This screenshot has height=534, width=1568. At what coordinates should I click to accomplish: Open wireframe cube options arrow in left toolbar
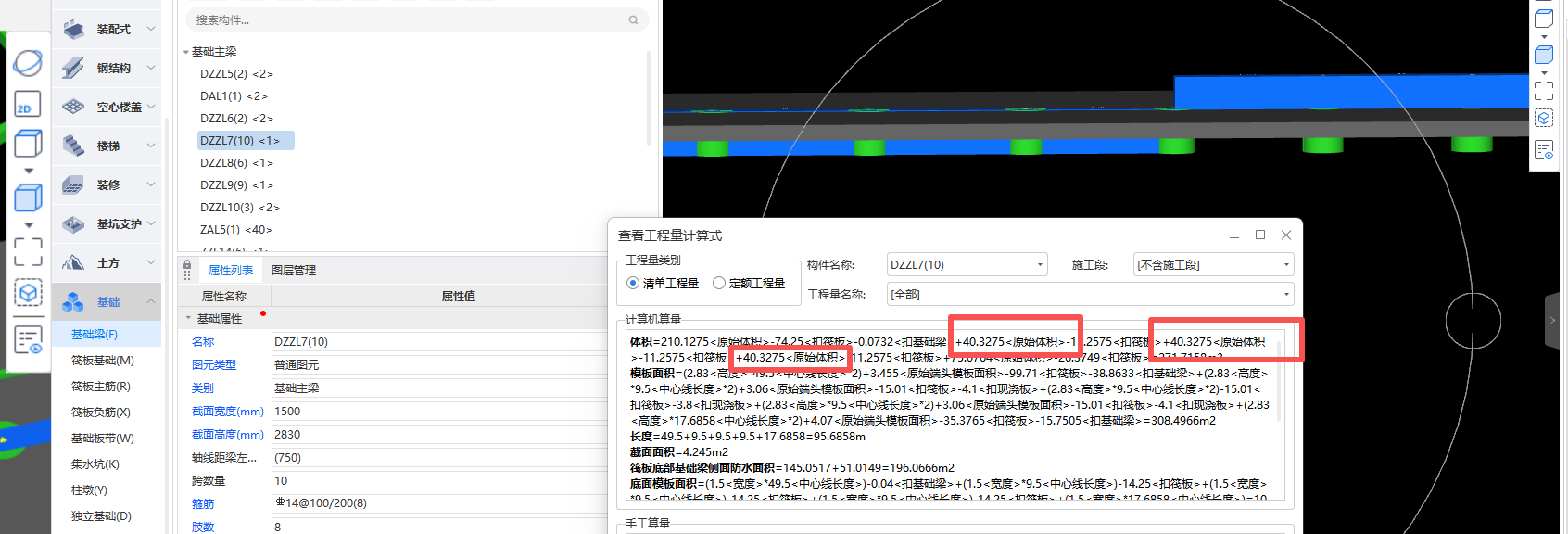tap(28, 171)
